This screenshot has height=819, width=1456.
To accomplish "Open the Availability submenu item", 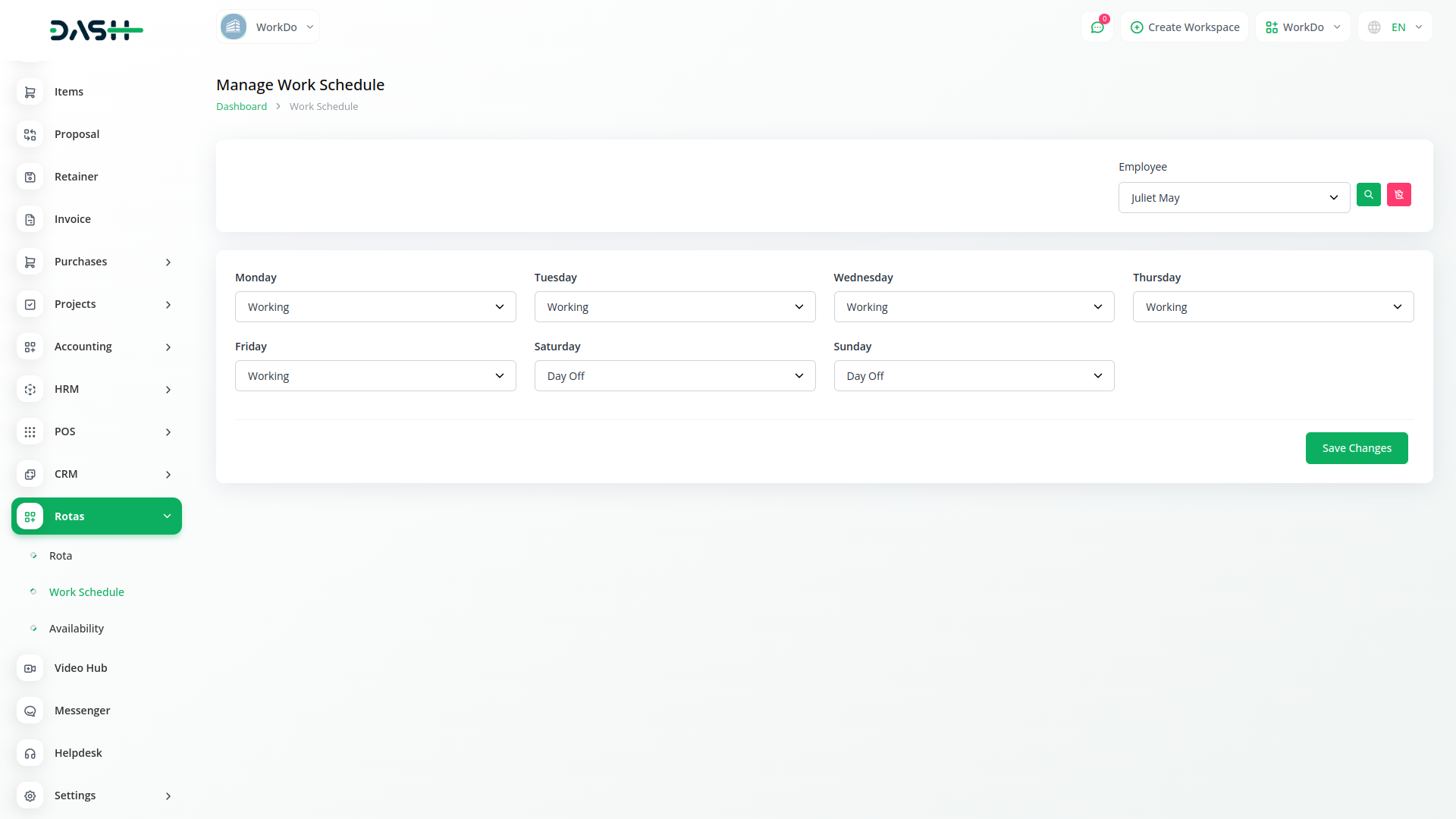I will click(77, 629).
